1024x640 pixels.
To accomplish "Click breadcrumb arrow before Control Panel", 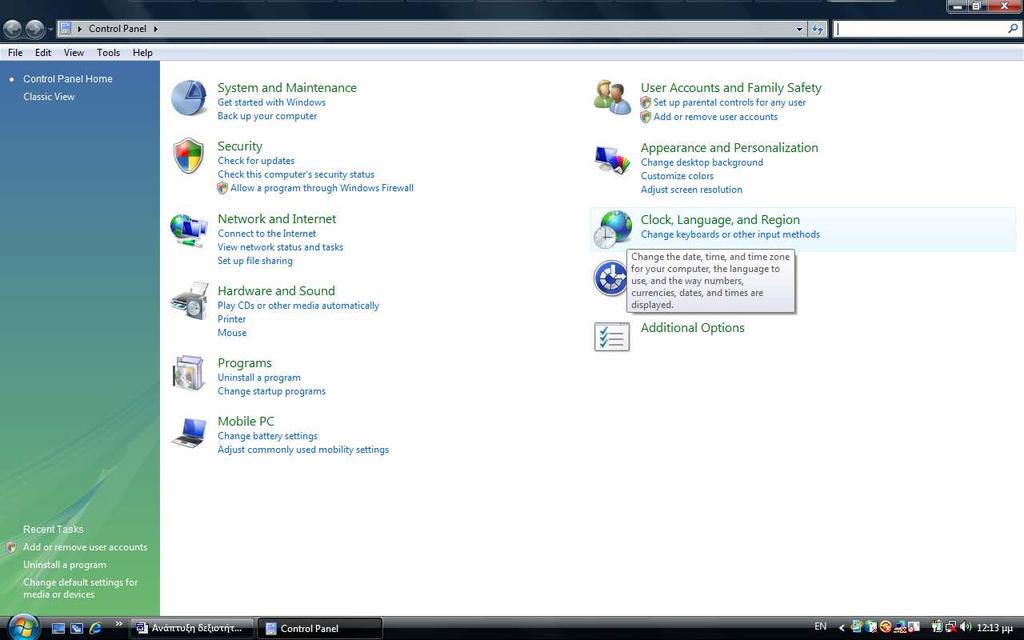I will coord(80,29).
